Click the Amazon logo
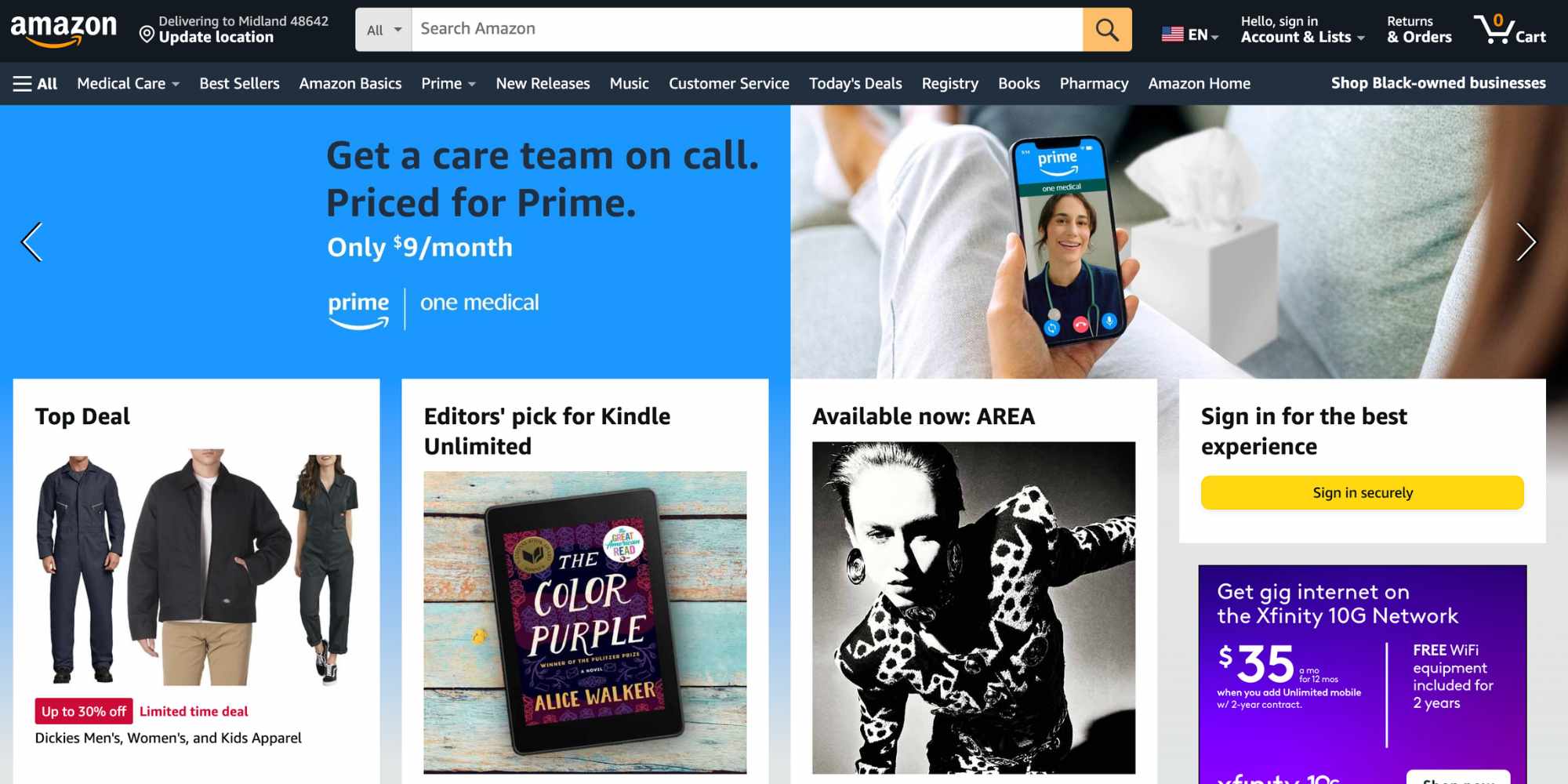 (x=64, y=30)
